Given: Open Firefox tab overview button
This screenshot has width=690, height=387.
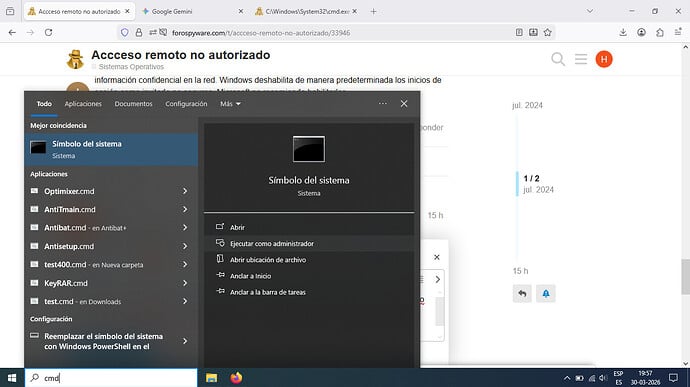Looking at the screenshot, I should click(x=10, y=11).
